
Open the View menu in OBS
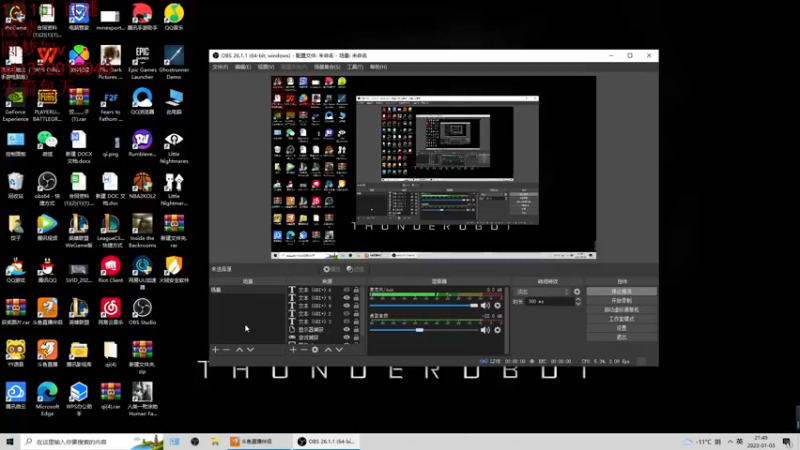pos(266,67)
